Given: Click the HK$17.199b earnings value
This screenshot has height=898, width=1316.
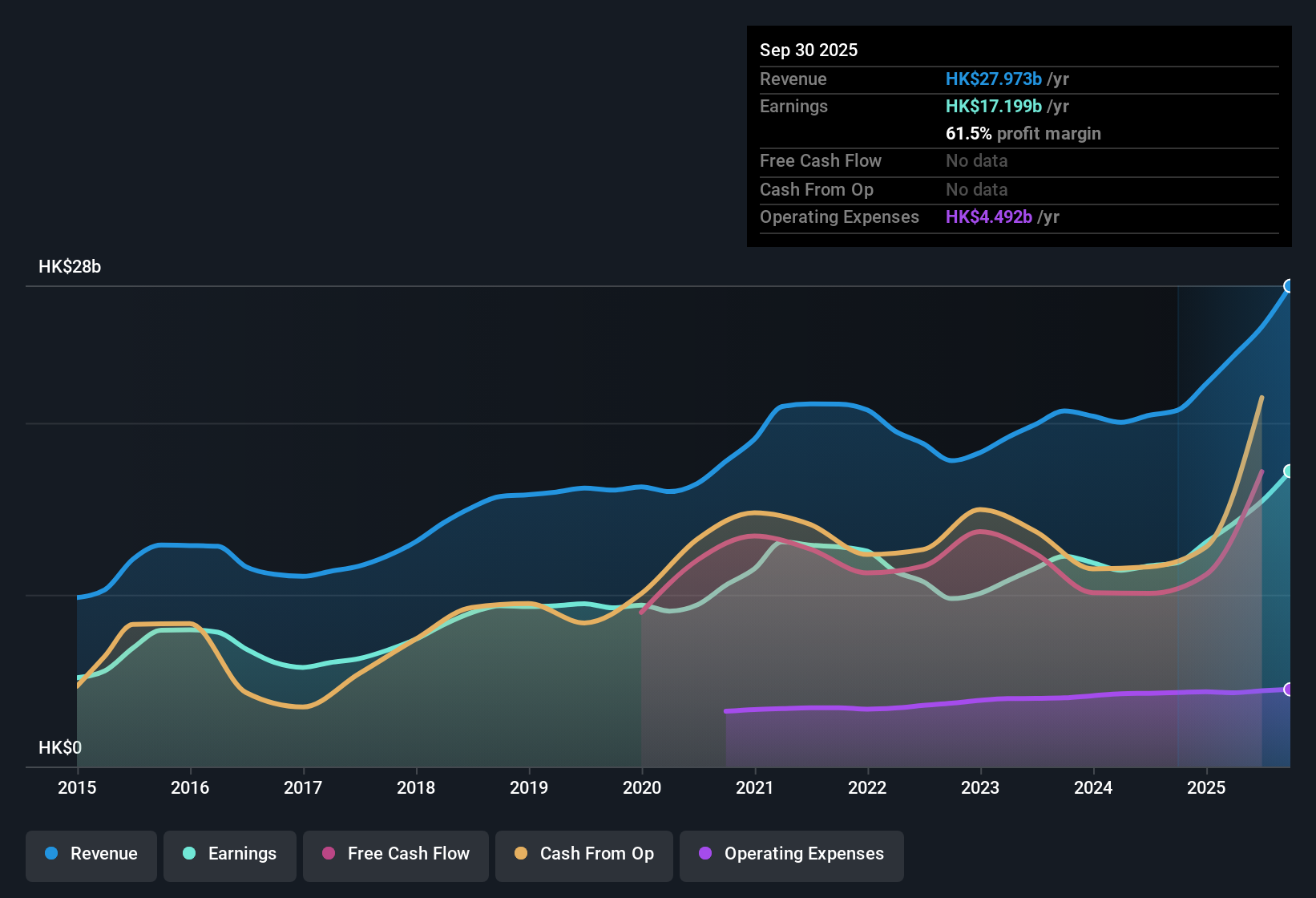Looking at the screenshot, I should point(994,106).
